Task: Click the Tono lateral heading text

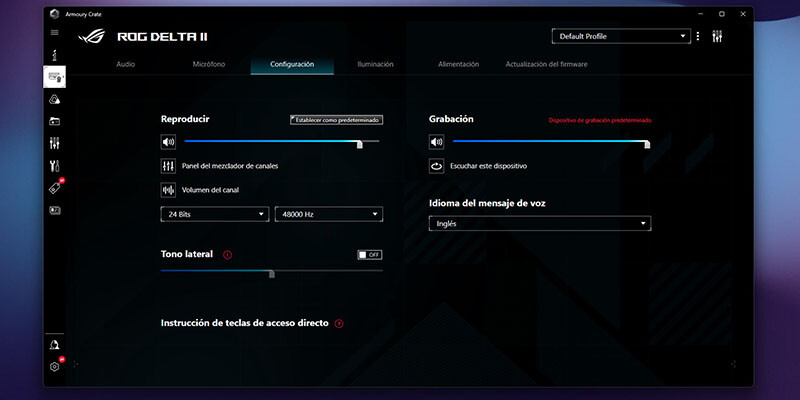Action: (187, 254)
